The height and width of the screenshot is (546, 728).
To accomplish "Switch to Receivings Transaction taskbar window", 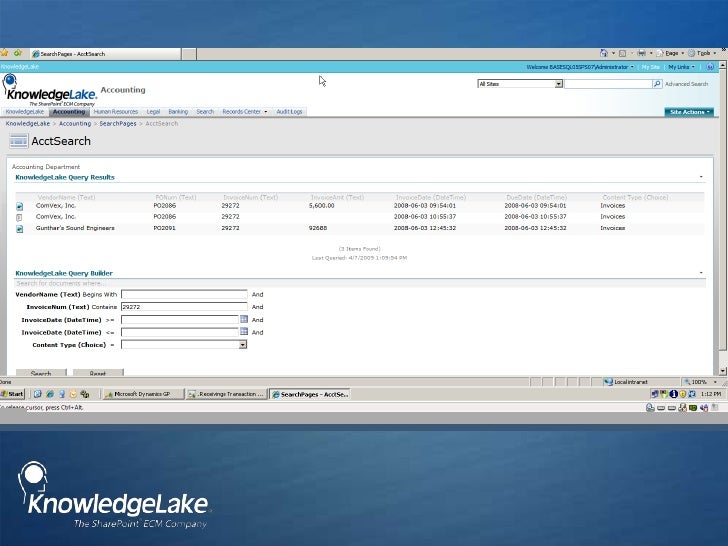I will [x=226, y=394].
